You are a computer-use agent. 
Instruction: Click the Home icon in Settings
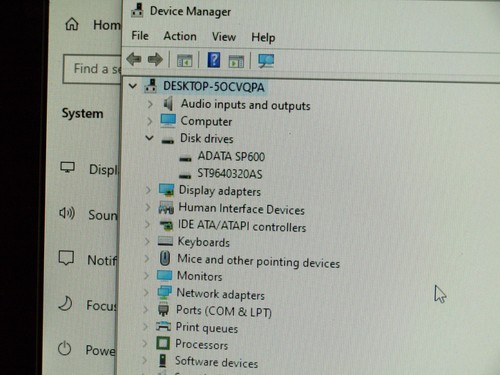(x=72, y=24)
